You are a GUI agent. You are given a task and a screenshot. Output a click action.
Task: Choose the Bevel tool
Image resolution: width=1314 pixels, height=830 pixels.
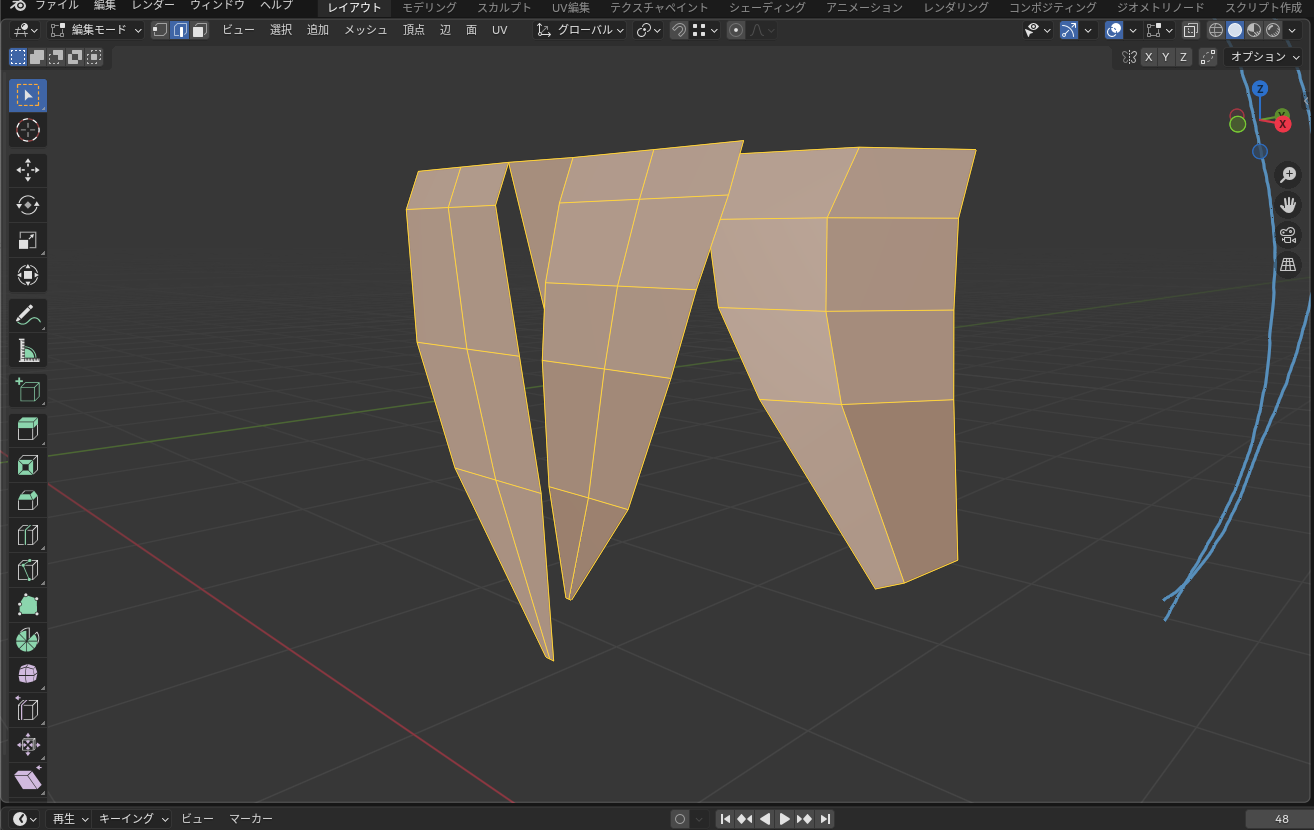coord(28,500)
